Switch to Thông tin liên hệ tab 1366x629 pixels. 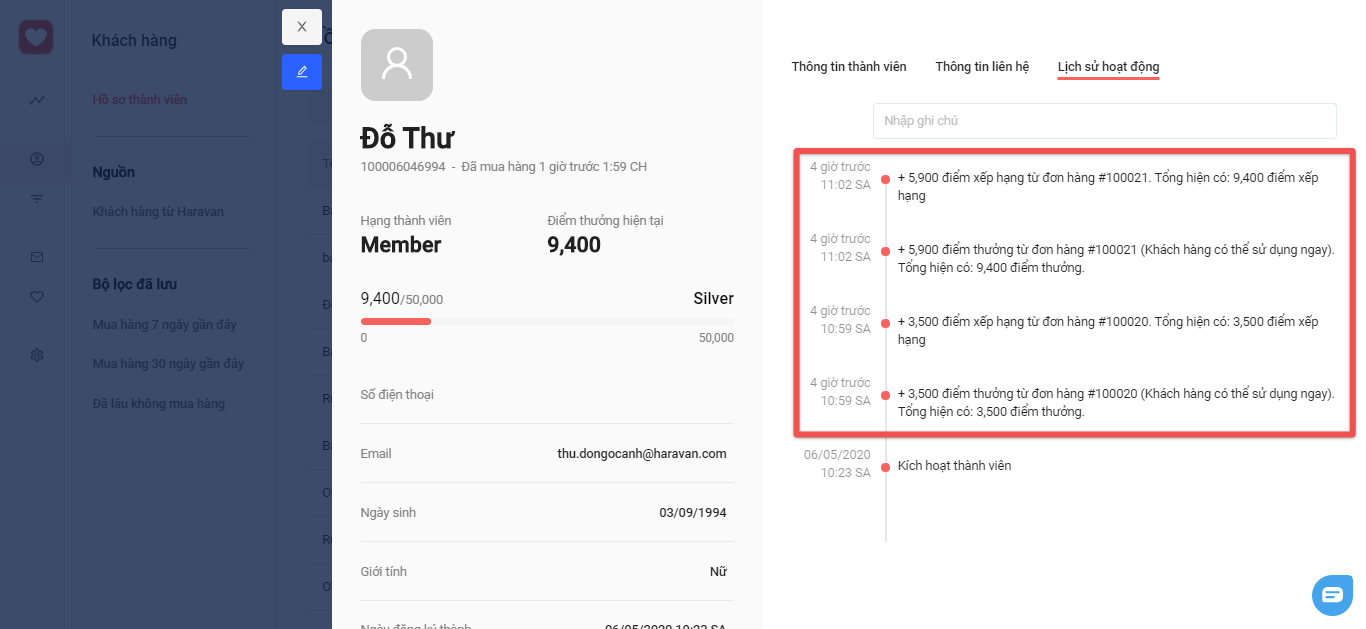click(x=982, y=67)
